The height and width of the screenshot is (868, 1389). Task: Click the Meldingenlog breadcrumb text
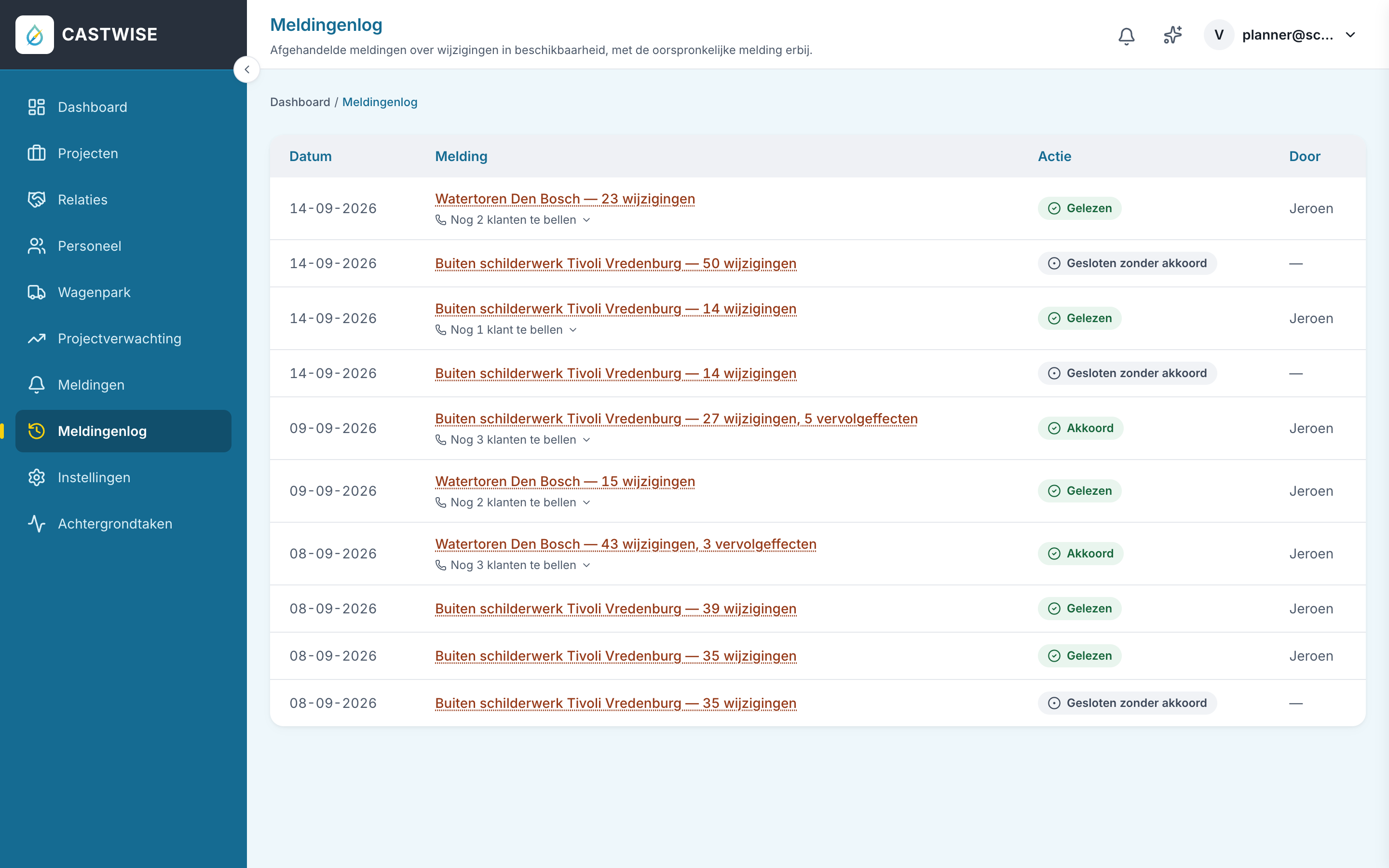click(380, 102)
